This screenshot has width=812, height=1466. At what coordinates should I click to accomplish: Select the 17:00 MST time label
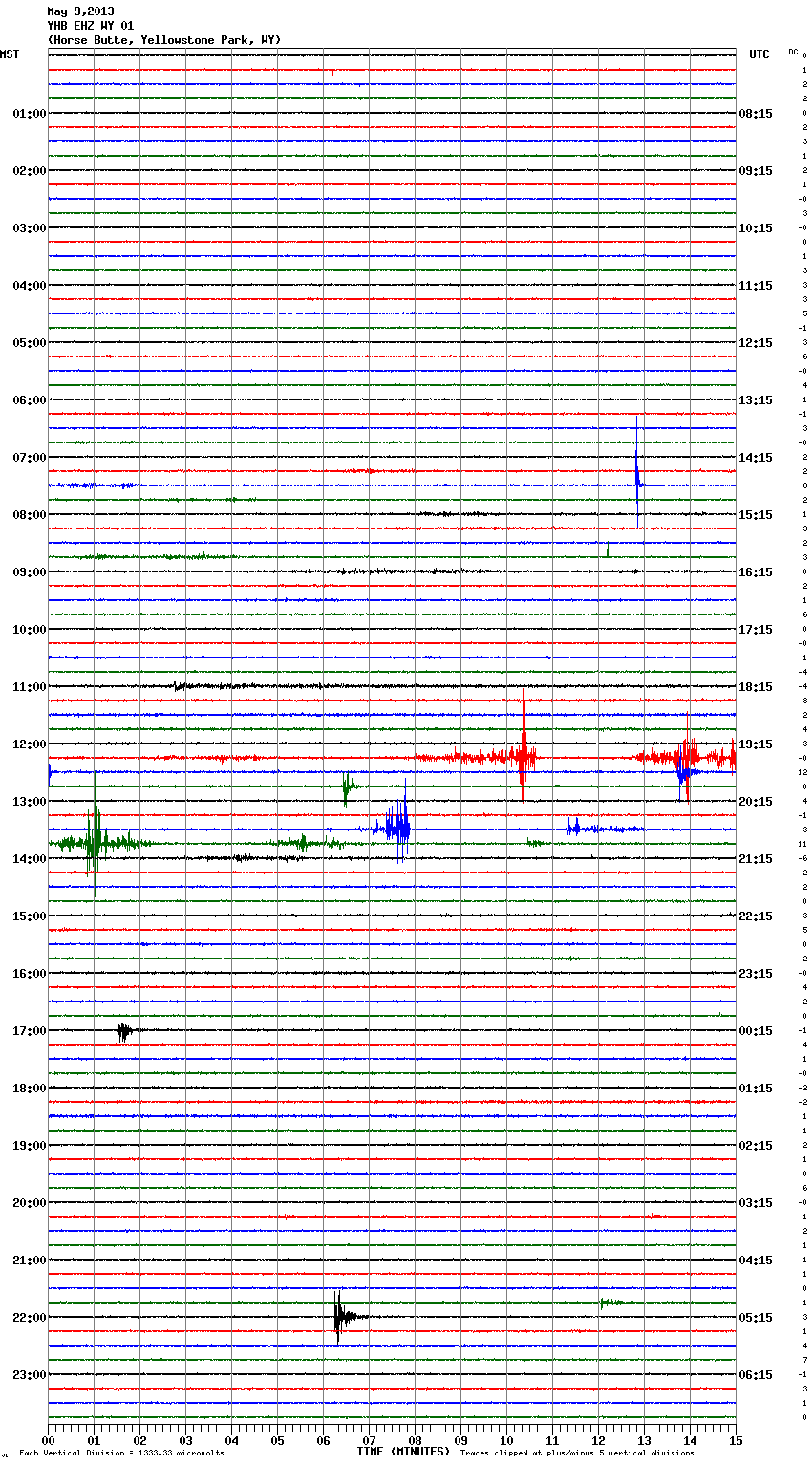30,1031
